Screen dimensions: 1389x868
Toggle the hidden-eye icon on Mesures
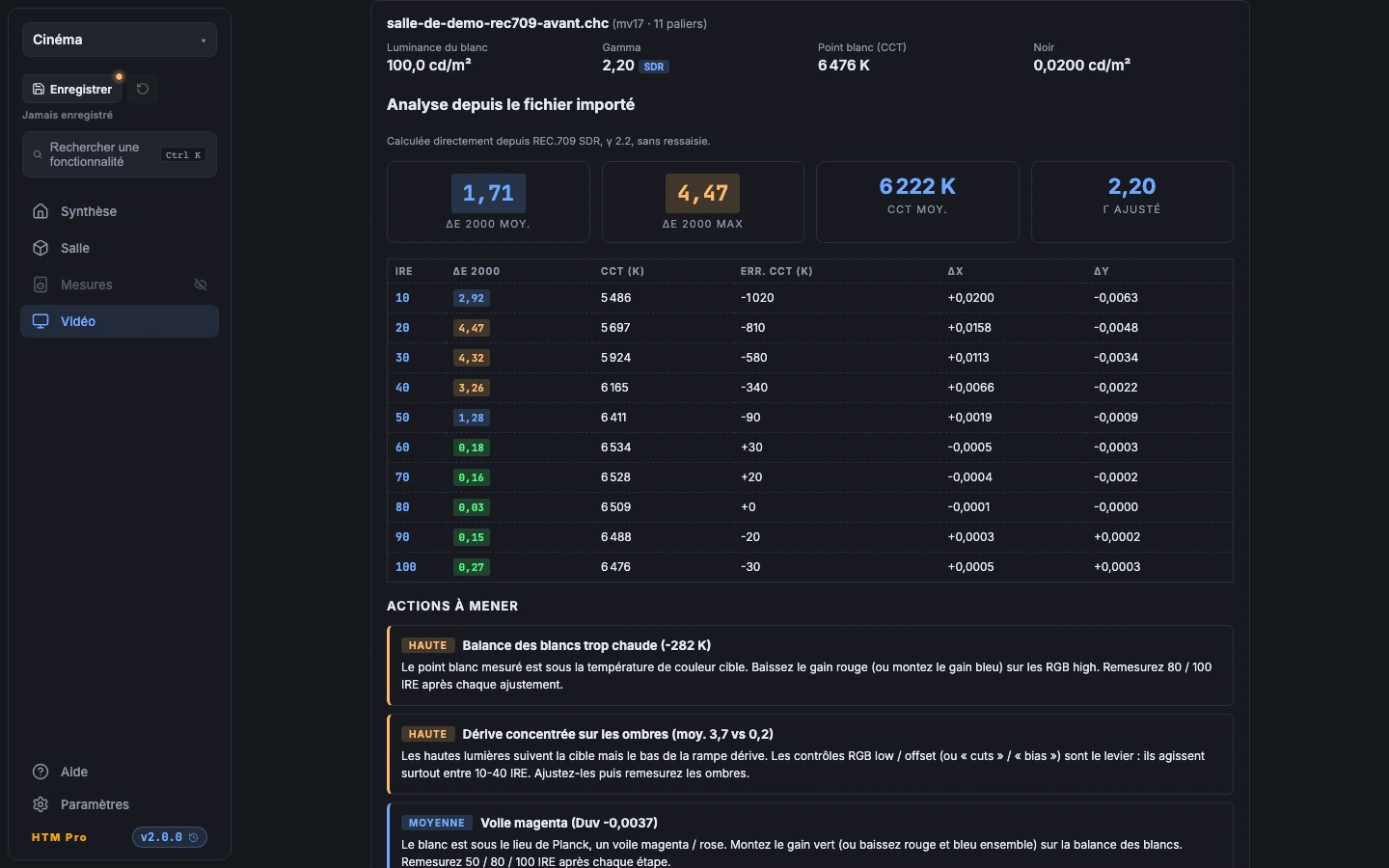click(x=201, y=285)
